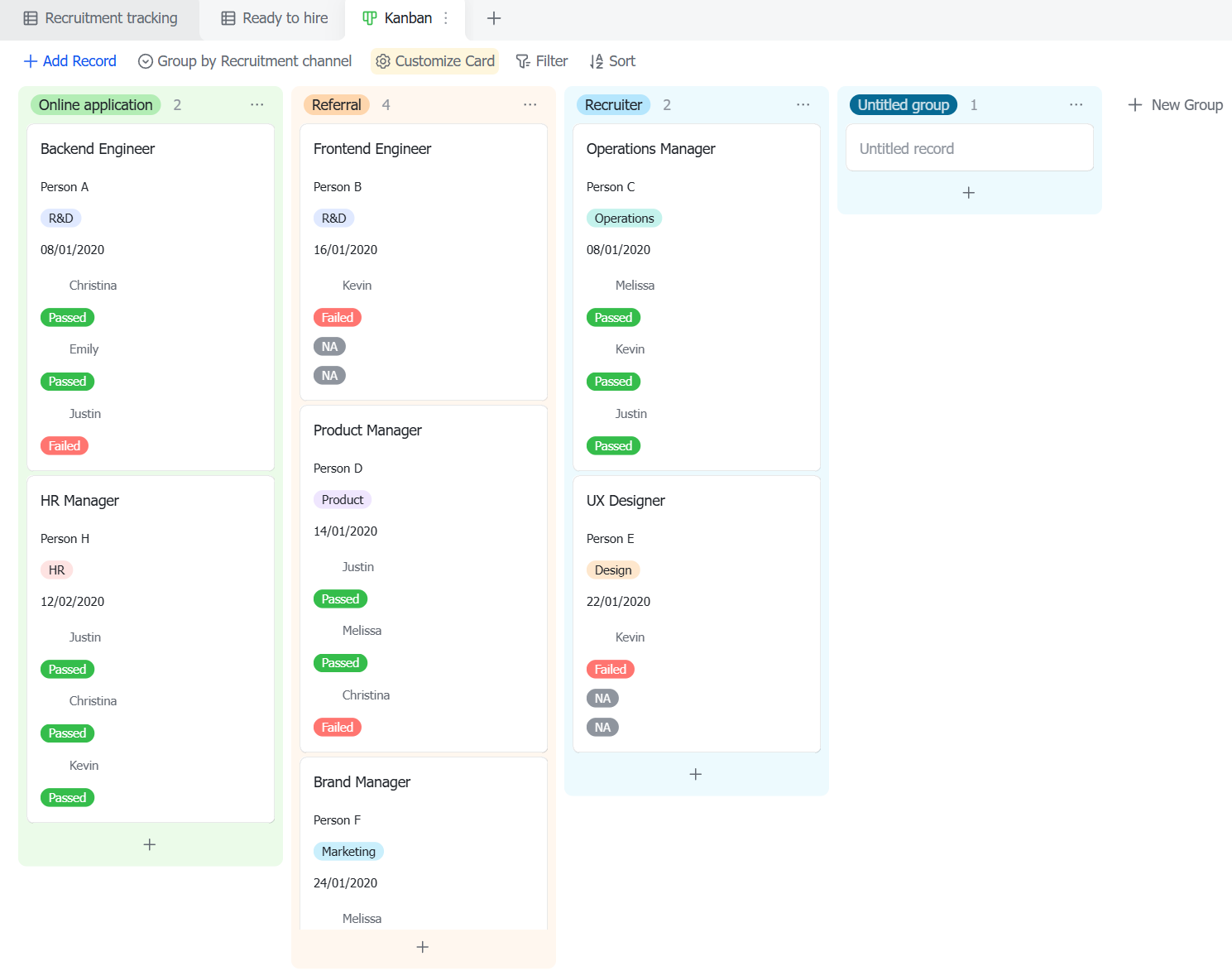Add a new view with plus icon
Screen dimensions: 1232x971
(x=494, y=18)
